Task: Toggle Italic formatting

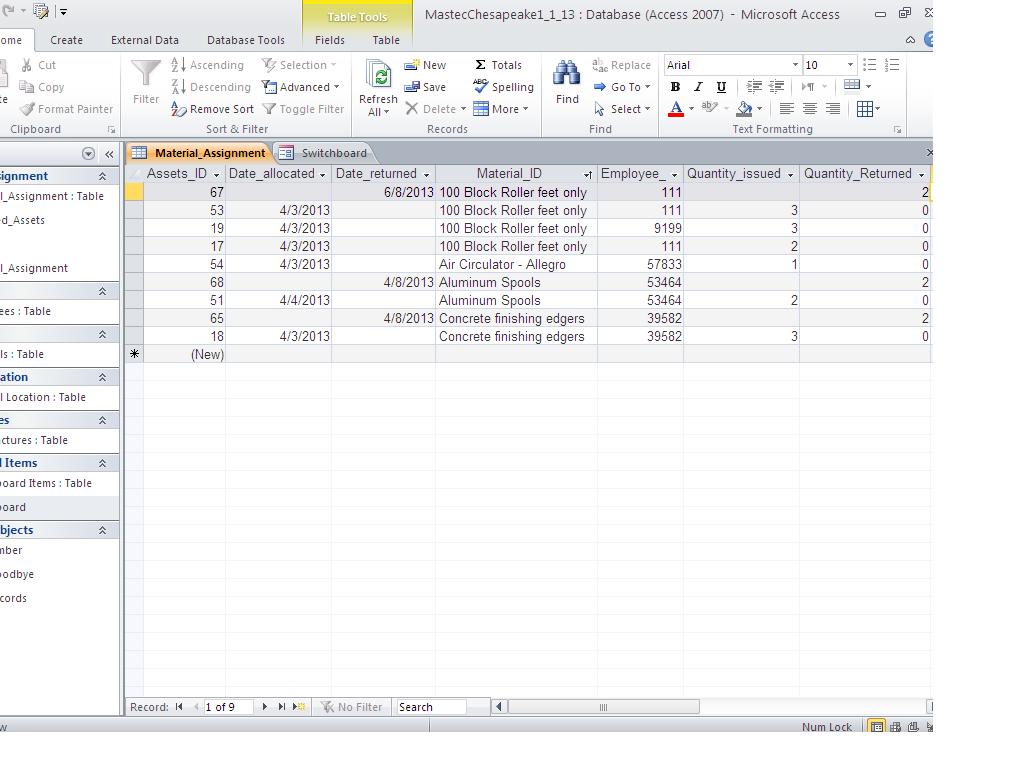Action: [x=698, y=86]
